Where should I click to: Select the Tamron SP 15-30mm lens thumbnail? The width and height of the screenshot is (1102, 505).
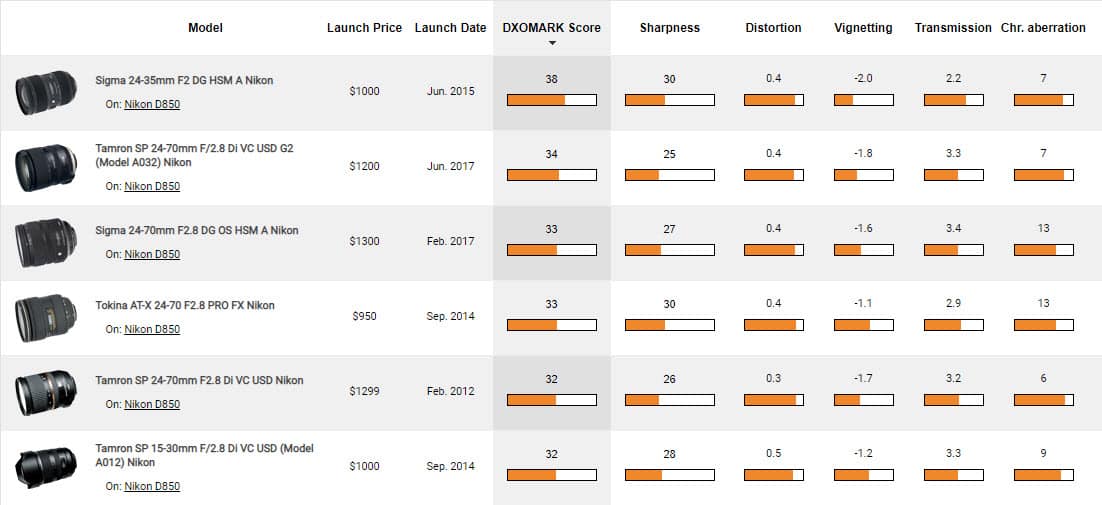[x=45, y=467]
